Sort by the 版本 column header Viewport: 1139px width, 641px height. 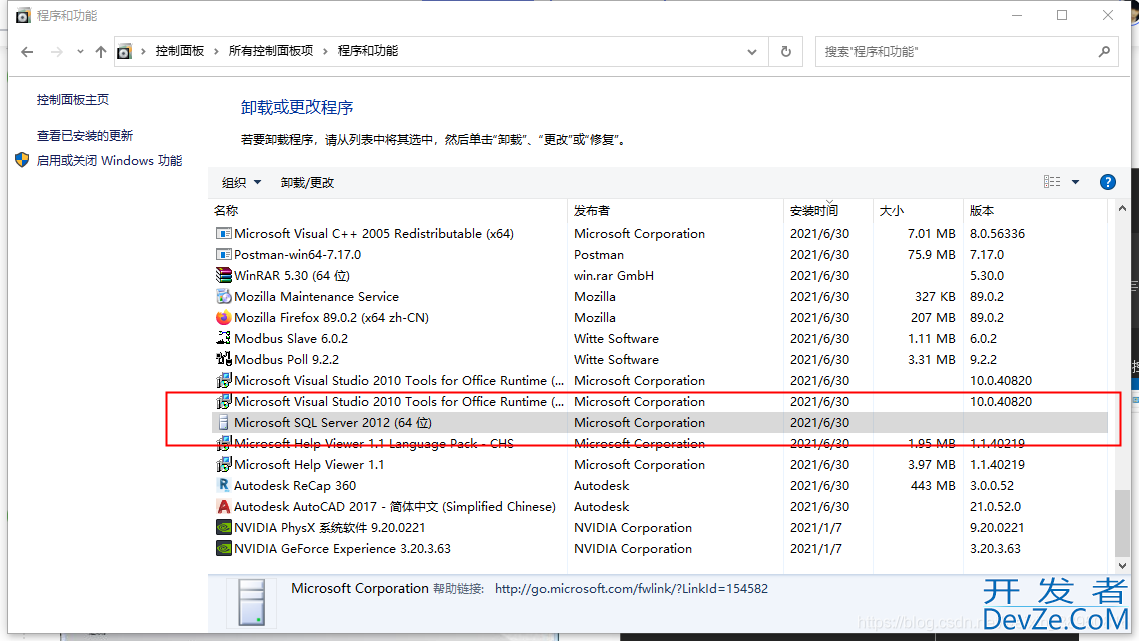(x=981, y=211)
